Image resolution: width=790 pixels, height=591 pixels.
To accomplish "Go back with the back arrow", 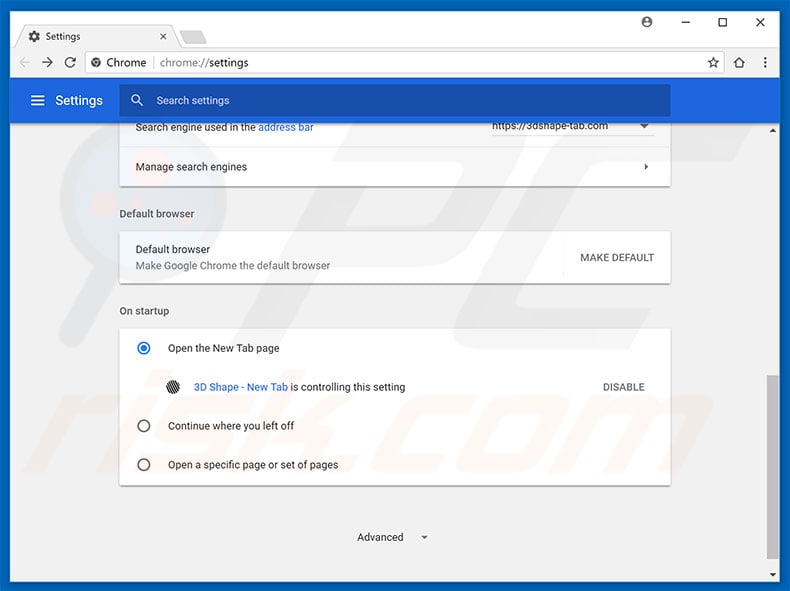I will (x=24, y=62).
